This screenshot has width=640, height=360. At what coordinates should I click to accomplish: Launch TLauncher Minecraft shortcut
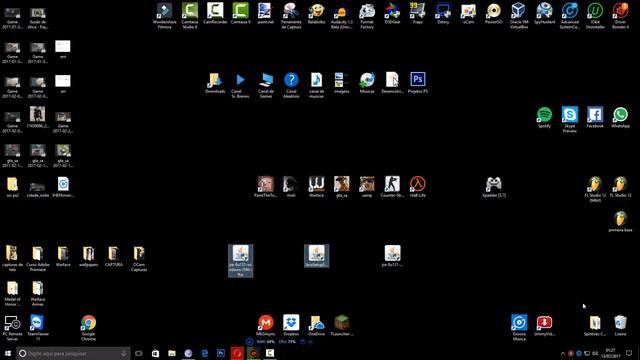[x=342, y=325]
